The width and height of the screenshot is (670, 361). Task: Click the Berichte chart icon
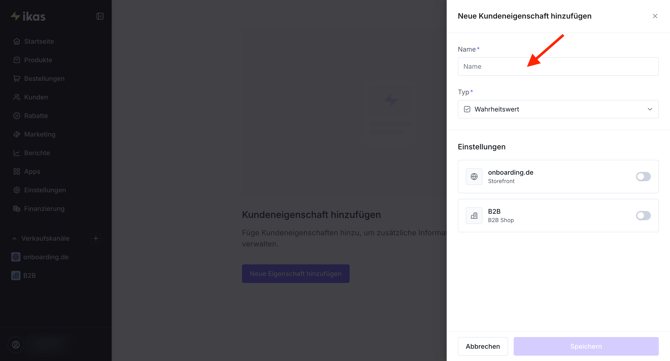(x=17, y=153)
